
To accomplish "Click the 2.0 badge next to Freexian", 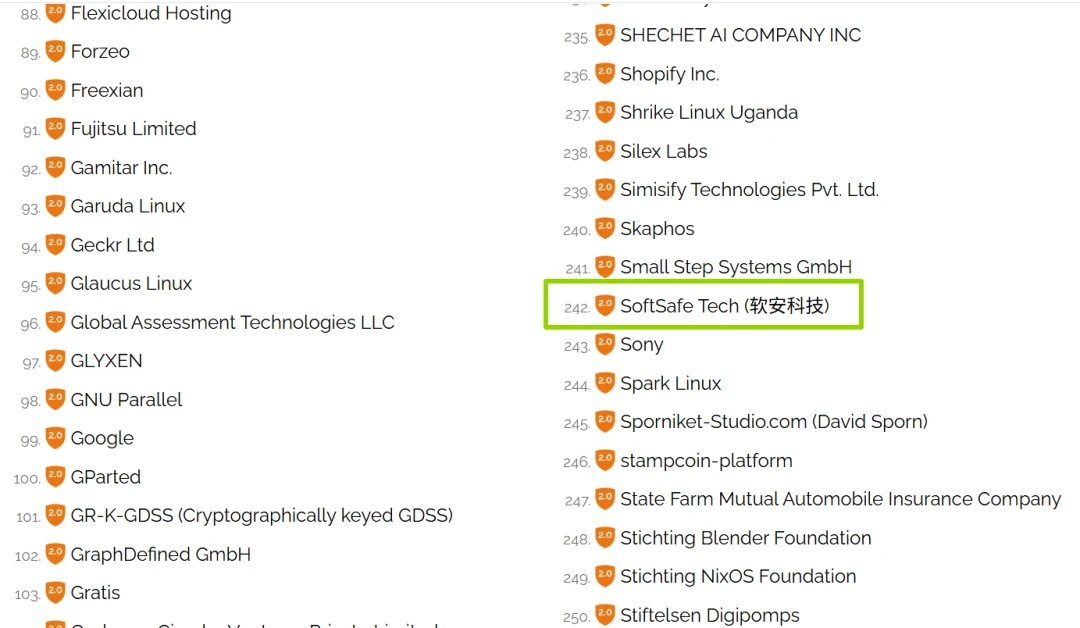I will (55, 90).
